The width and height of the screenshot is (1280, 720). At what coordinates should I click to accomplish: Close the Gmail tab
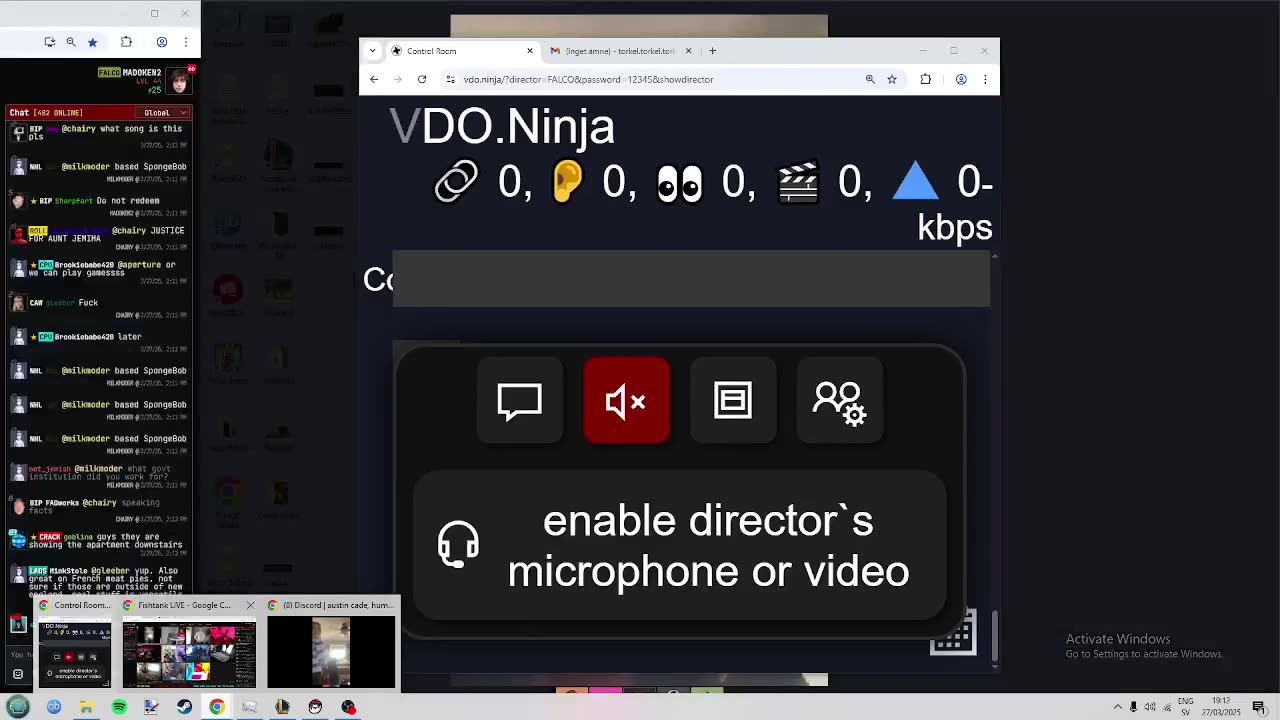[x=688, y=51]
